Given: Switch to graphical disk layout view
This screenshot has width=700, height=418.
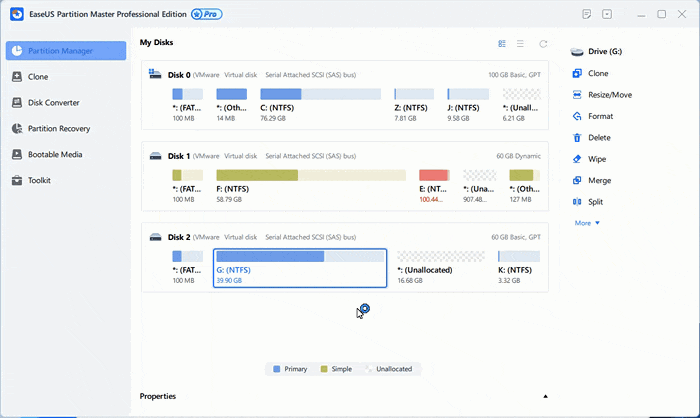Looking at the screenshot, I should tap(502, 44).
